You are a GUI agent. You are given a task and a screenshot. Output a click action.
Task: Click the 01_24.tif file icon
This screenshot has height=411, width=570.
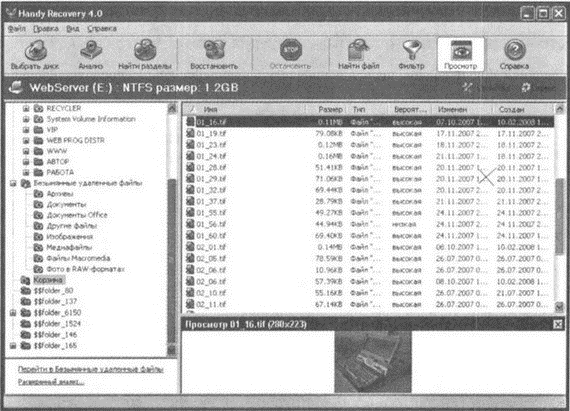[190, 156]
